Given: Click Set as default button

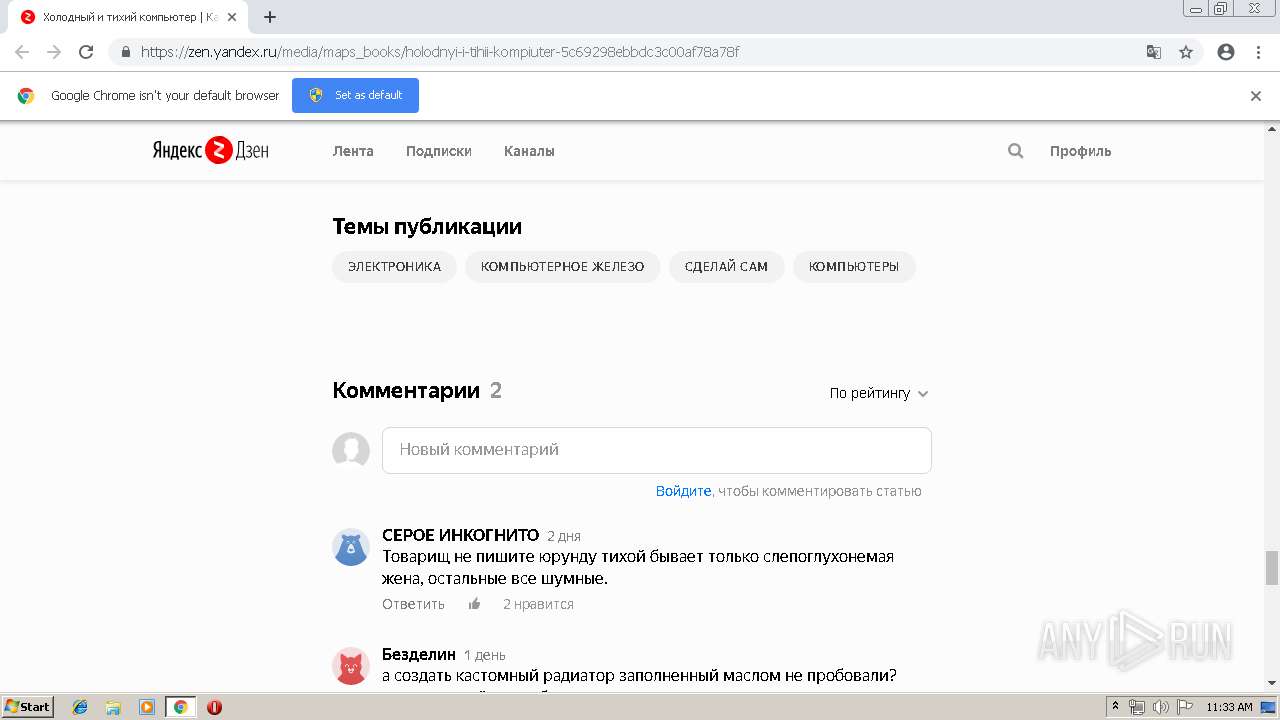Looking at the screenshot, I should [355, 95].
